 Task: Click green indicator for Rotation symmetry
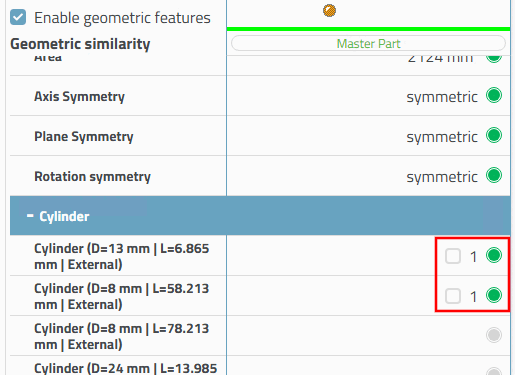494,175
